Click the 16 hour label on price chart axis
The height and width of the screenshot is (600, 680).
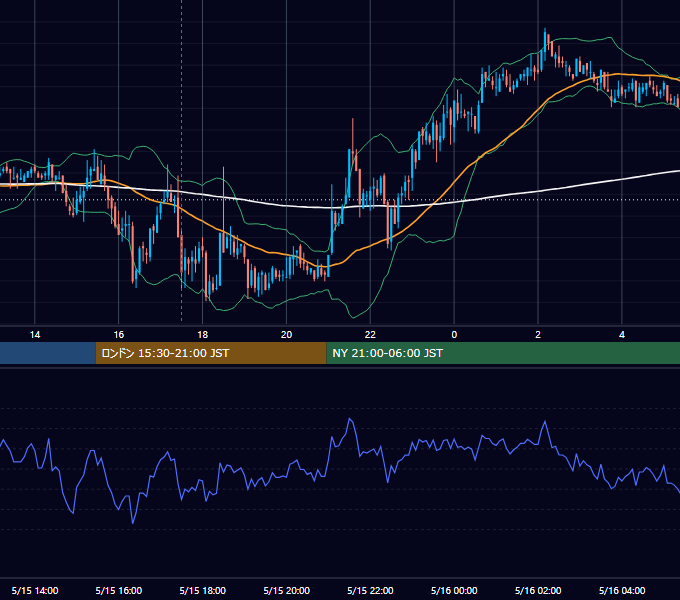click(118, 335)
